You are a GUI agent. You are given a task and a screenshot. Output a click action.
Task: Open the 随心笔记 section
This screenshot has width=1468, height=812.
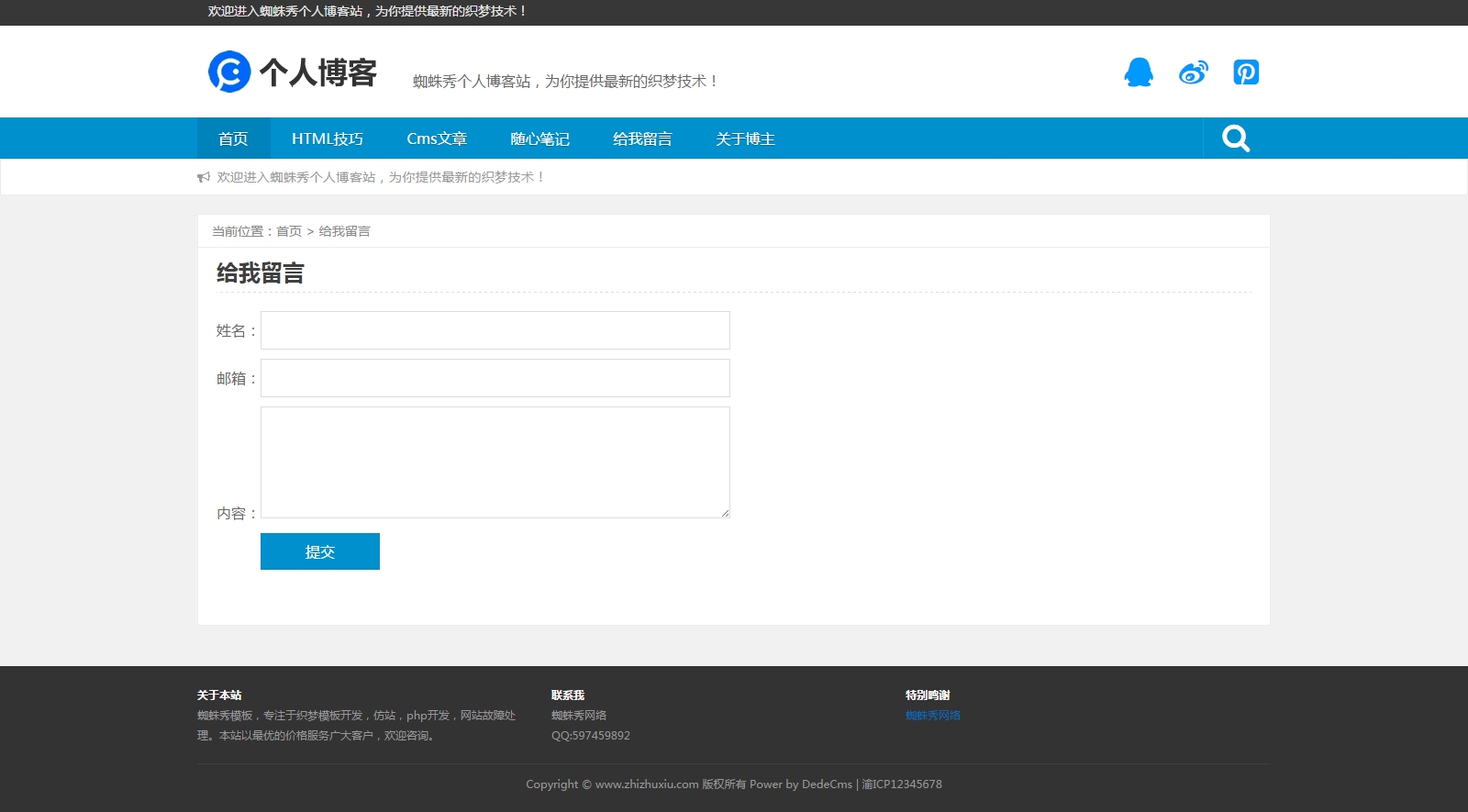[x=539, y=139]
